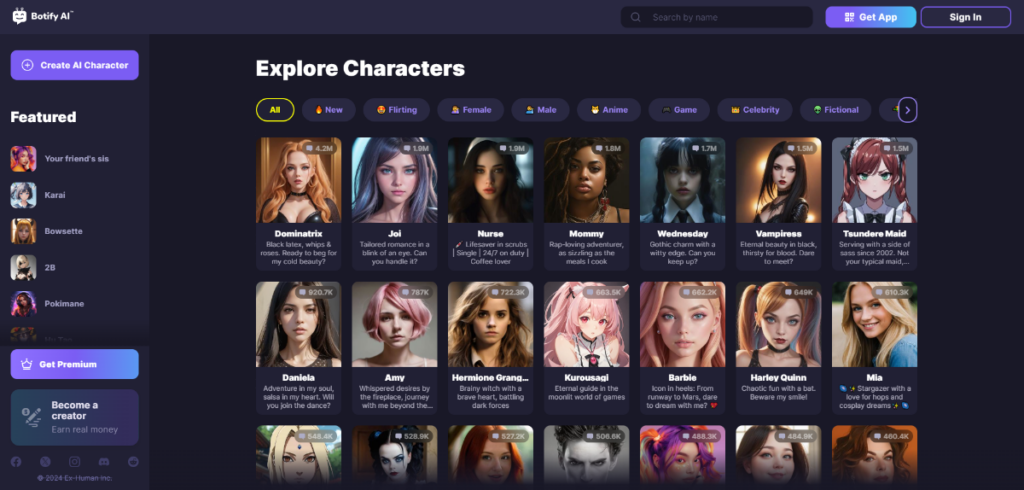Image resolution: width=1024 pixels, height=490 pixels.
Task: Open the Become a creator card
Action: [74, 417]
